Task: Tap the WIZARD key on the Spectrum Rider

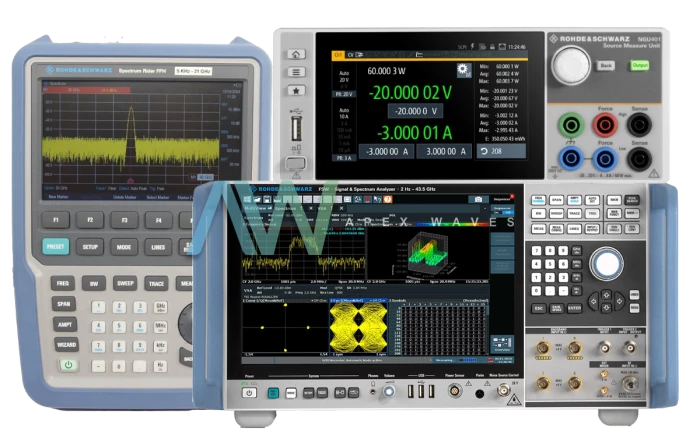Action: point(66,345)
